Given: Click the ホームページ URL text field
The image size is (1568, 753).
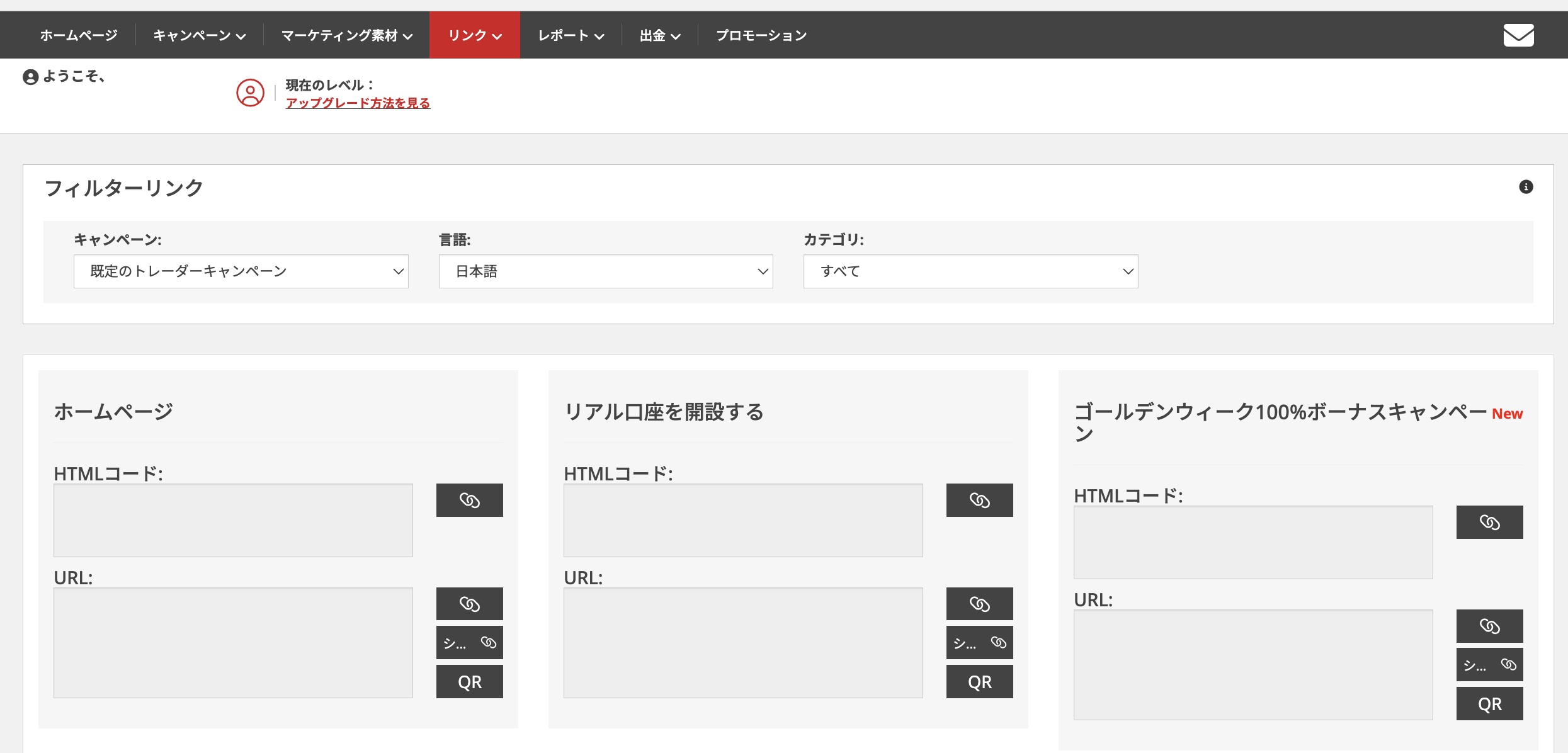Looking at the screenshot, I should click(233, 643).
